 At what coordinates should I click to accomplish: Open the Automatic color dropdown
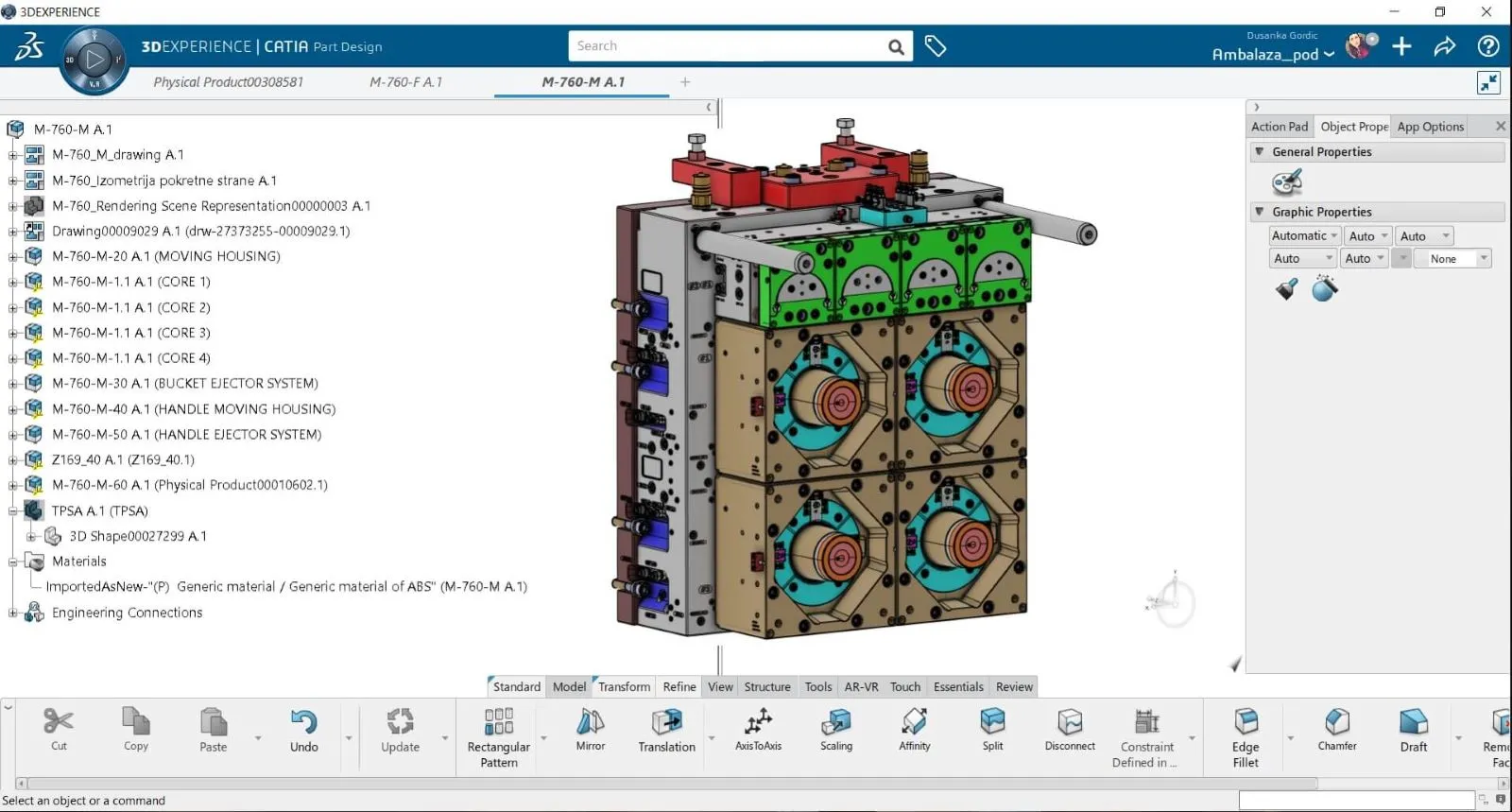pos(1304,236)
